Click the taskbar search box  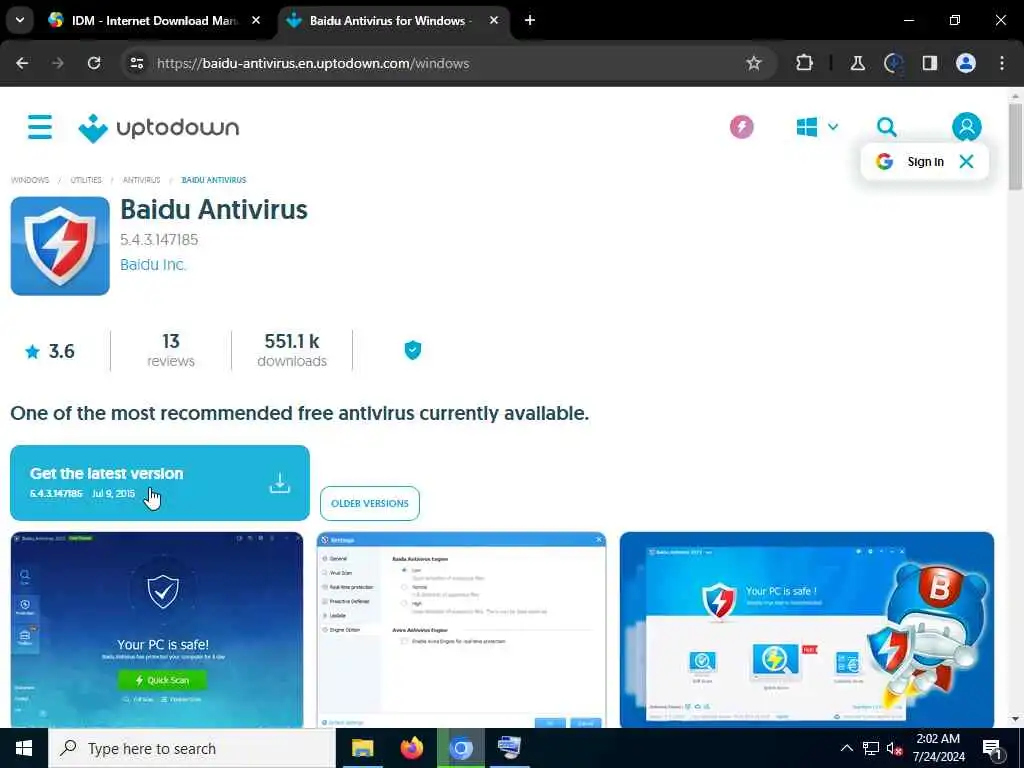click(192, 748)
